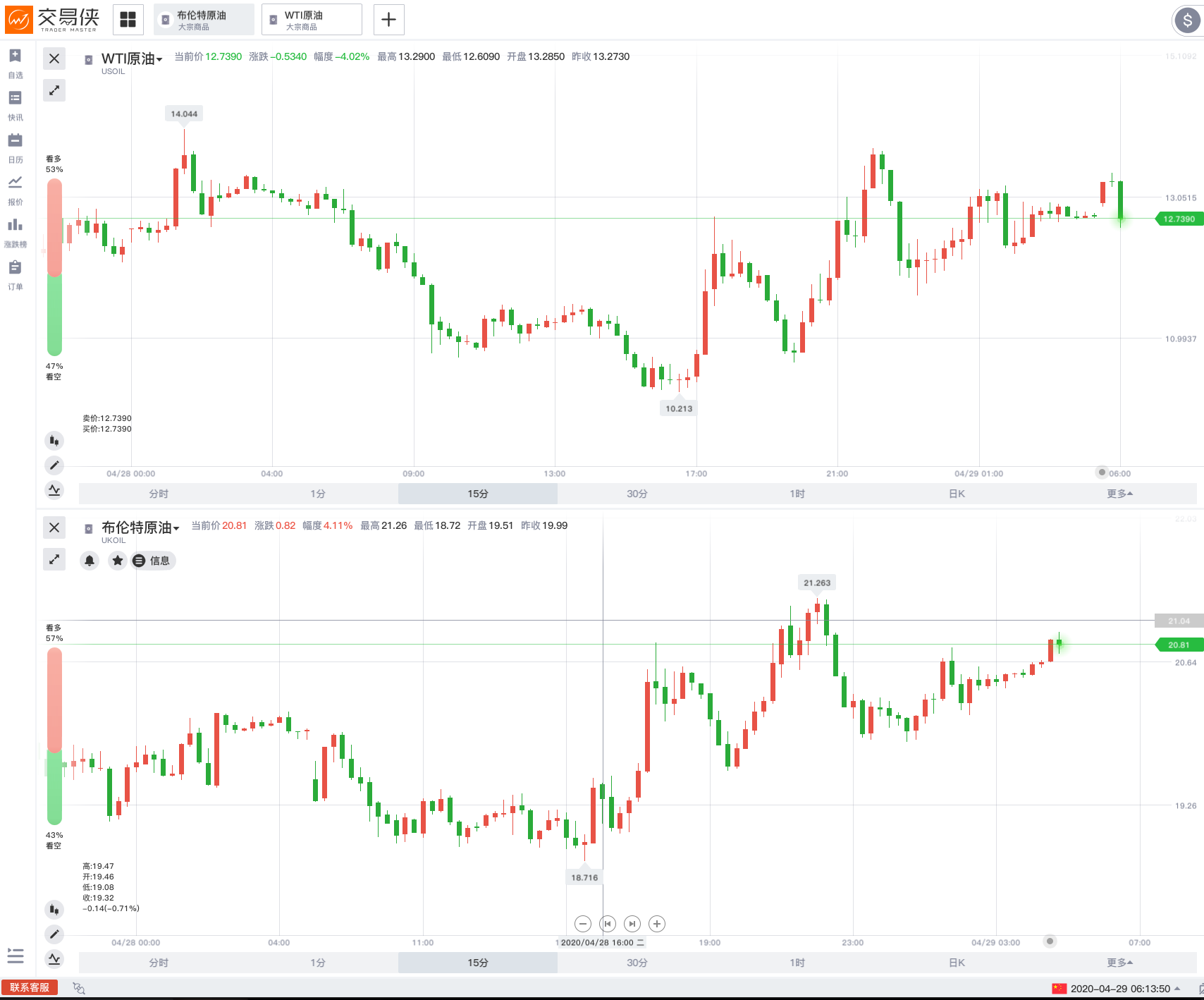Open the dollar account icon at top right

pyautogui.click(x=1187, y=20)
